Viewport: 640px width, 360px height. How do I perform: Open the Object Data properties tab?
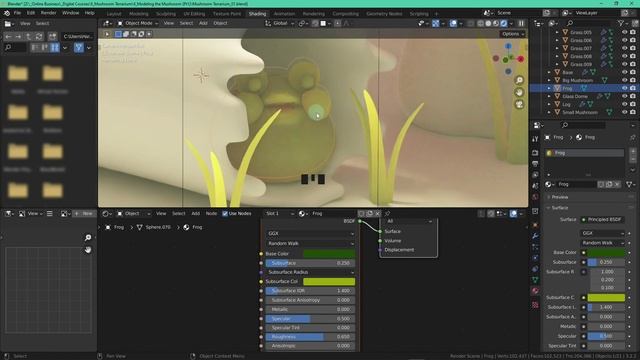coord(535,280)
